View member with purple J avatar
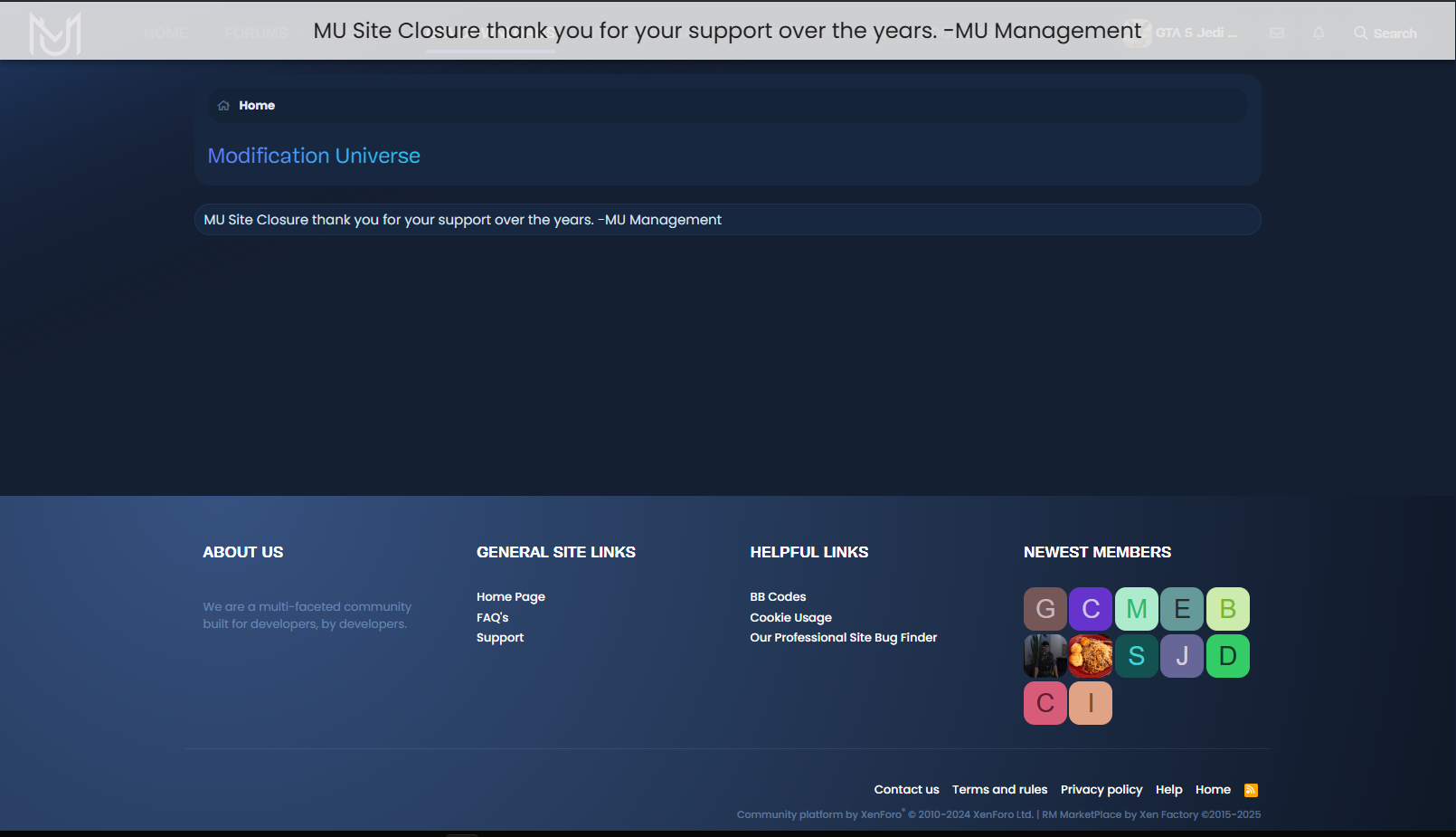The width and height of the screenshot is (1456, 837). coord(1182,656)
